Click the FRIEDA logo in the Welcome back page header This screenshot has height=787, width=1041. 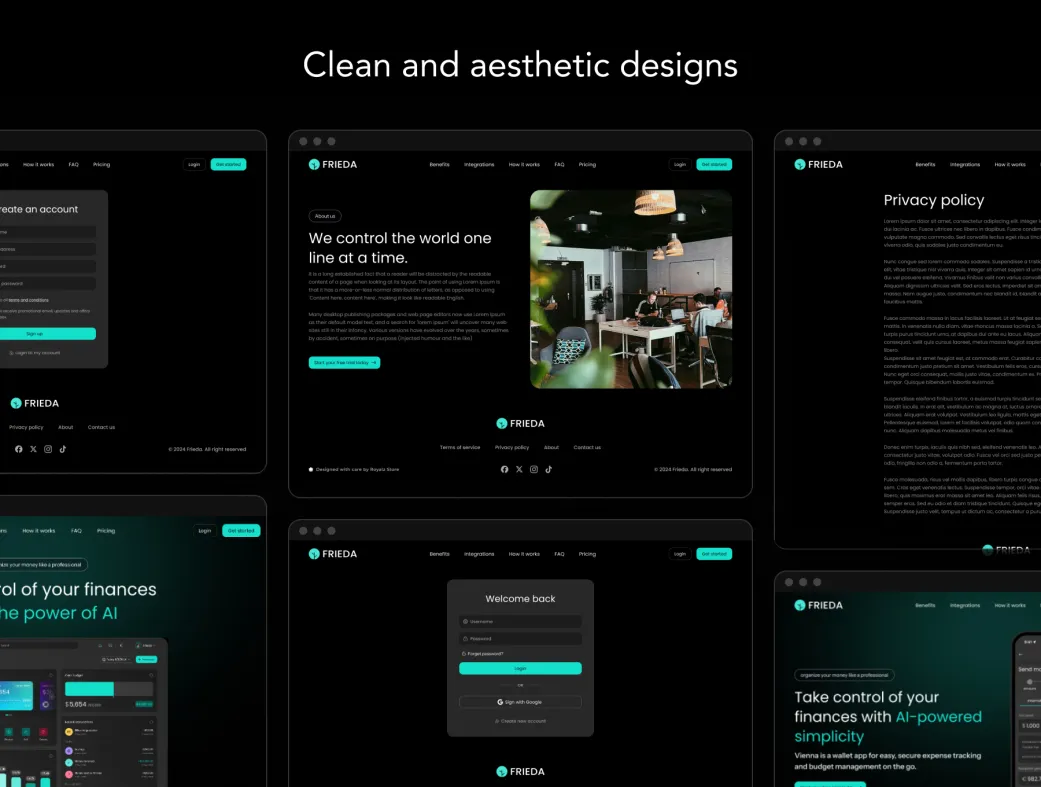(x=333, y=554)
